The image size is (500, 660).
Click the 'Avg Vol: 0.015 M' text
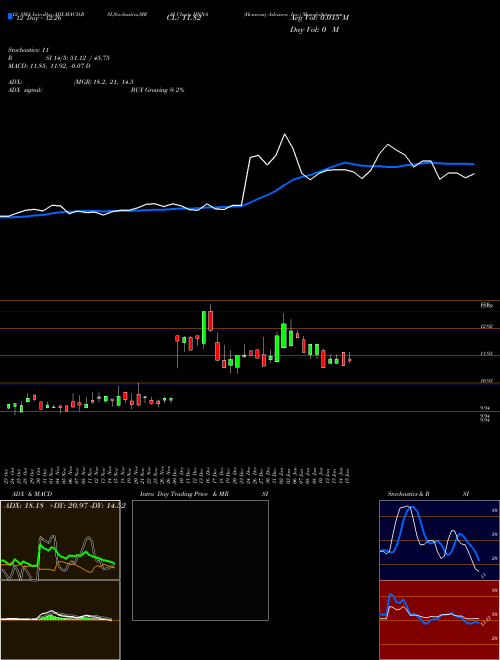(319, 18)
